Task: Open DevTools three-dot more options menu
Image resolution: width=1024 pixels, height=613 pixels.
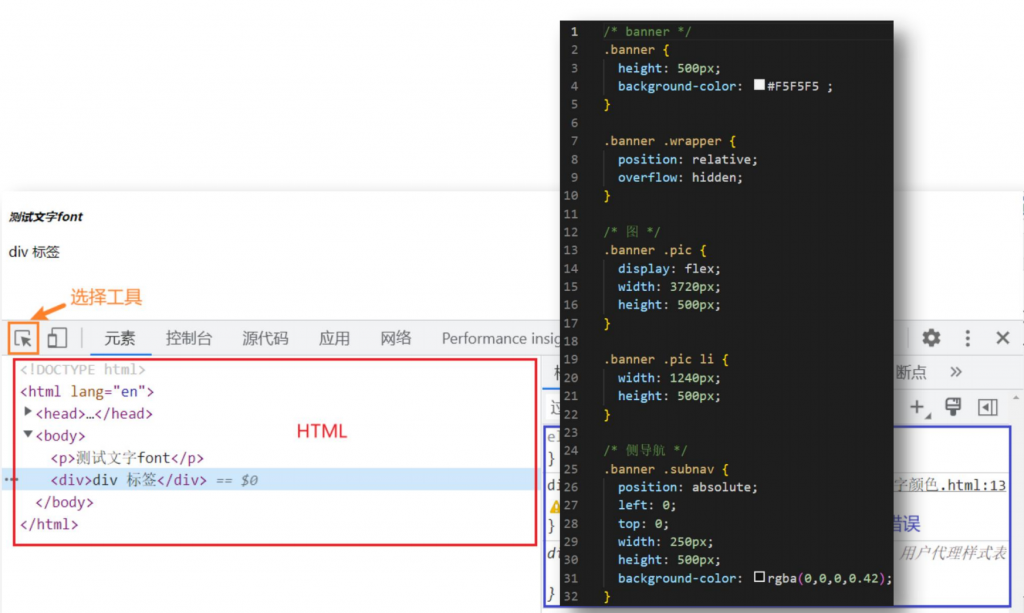Action: pyautogui.click(x=968, y=338)
